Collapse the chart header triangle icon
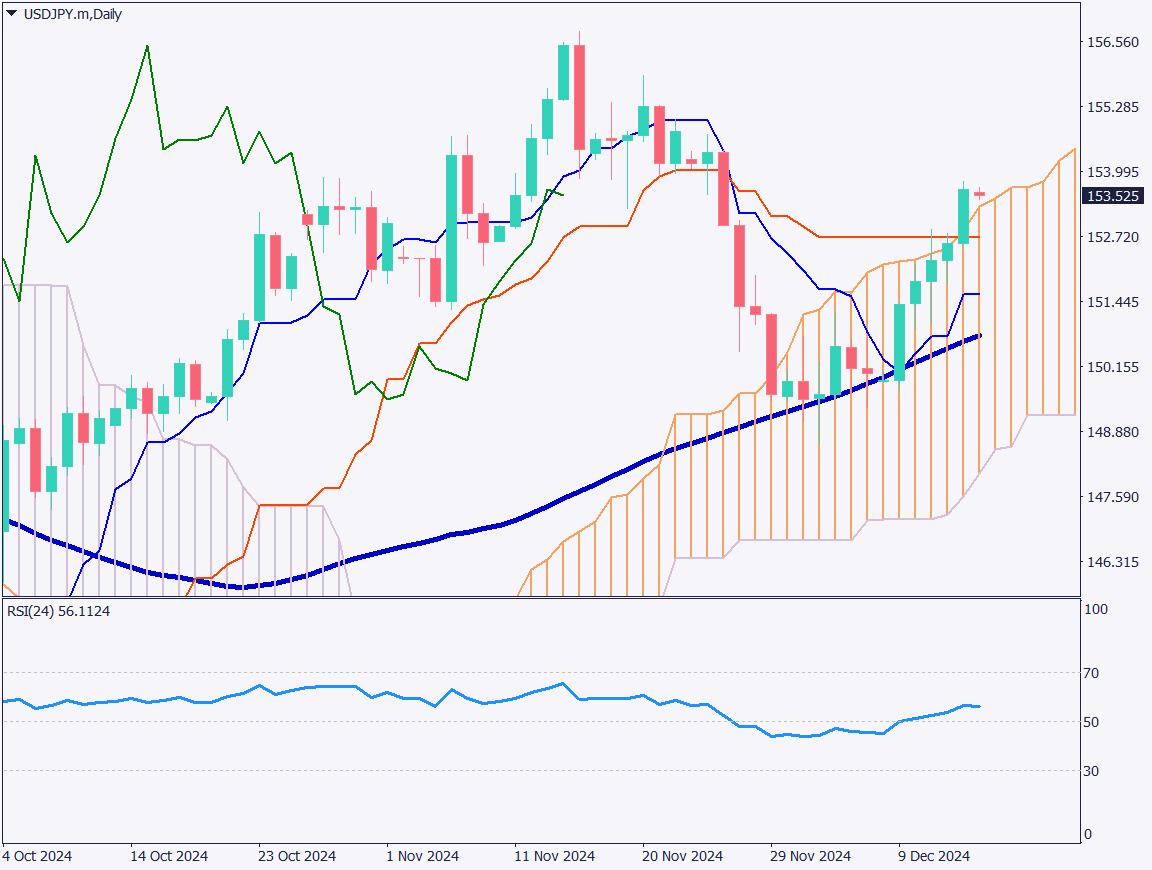Image resolution: width=1152 pixels, height=870 pixels. click(10, 14)
